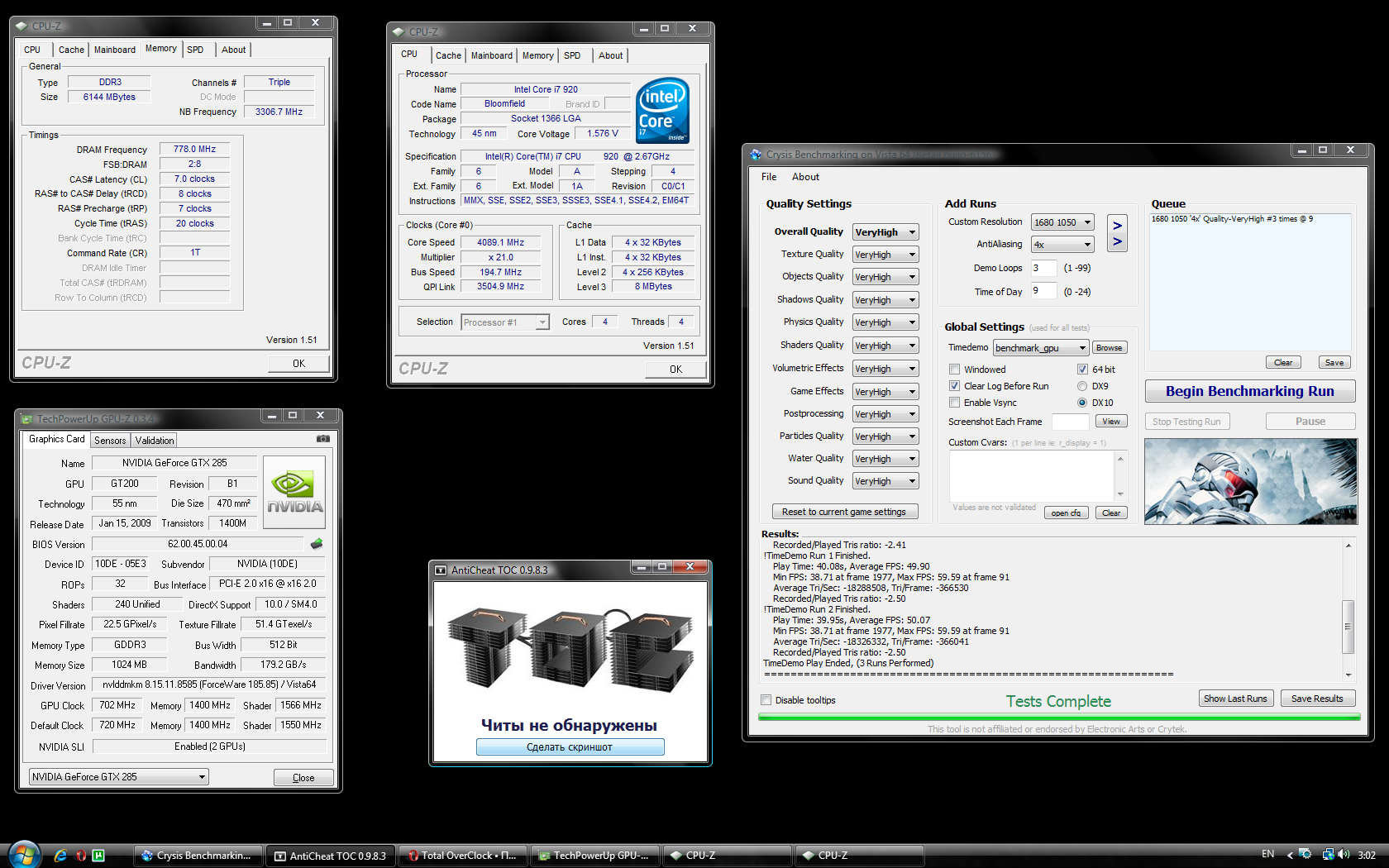The height and width of the screenshot is (868, 1389).
Task: Open SPD tab in CPU-Z Memory window
Action: 195,50
